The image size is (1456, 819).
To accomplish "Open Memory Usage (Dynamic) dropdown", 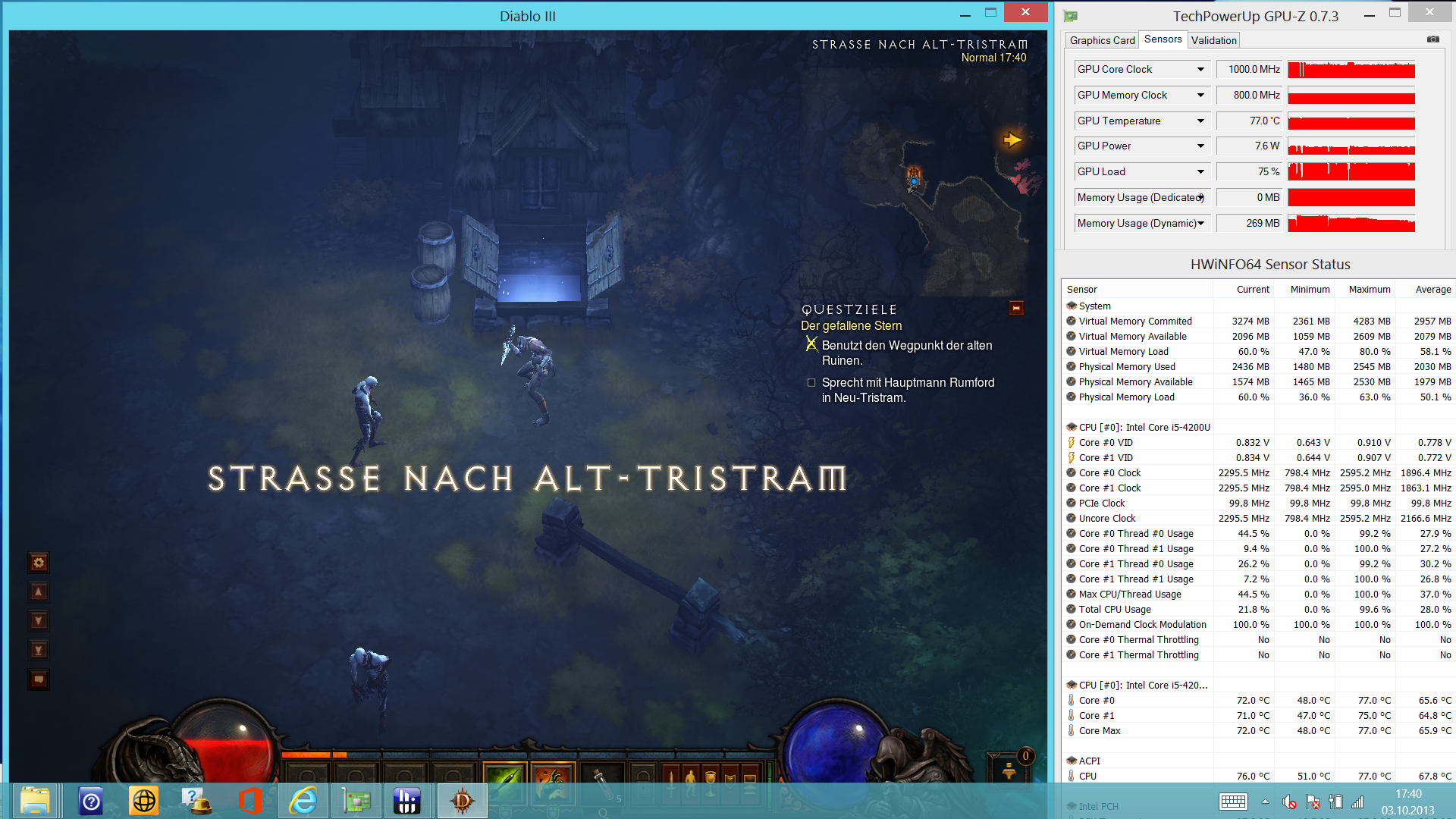I will [x=1200, y=223].
